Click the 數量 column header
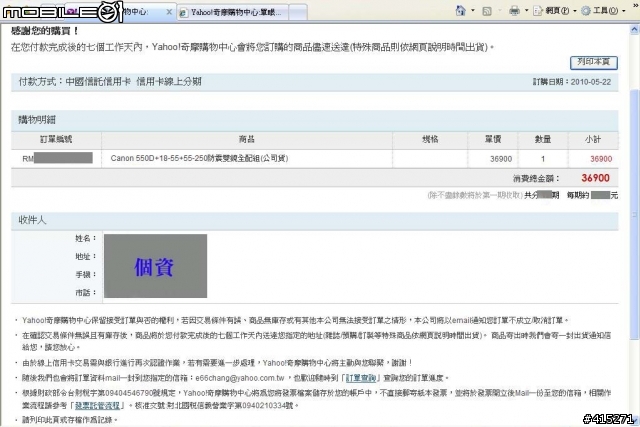This screenshot has width=640, height=427. 543,139
